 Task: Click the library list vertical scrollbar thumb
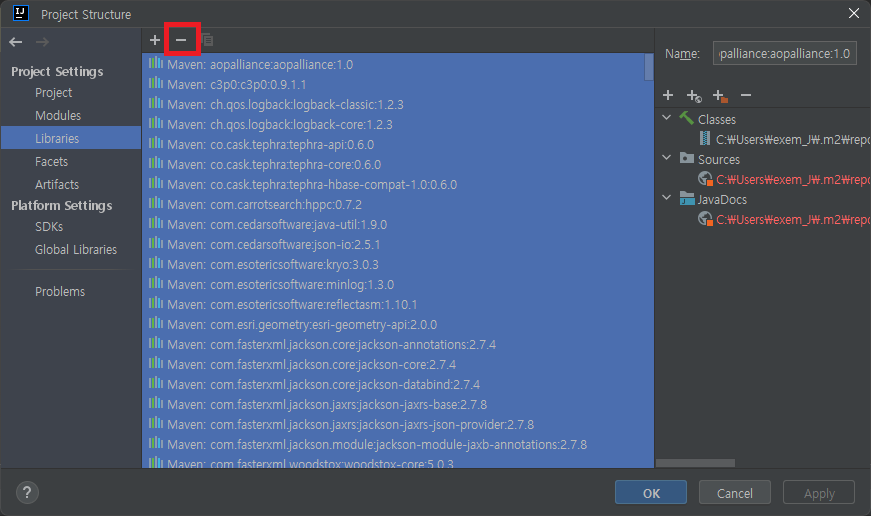click(649, 67)
